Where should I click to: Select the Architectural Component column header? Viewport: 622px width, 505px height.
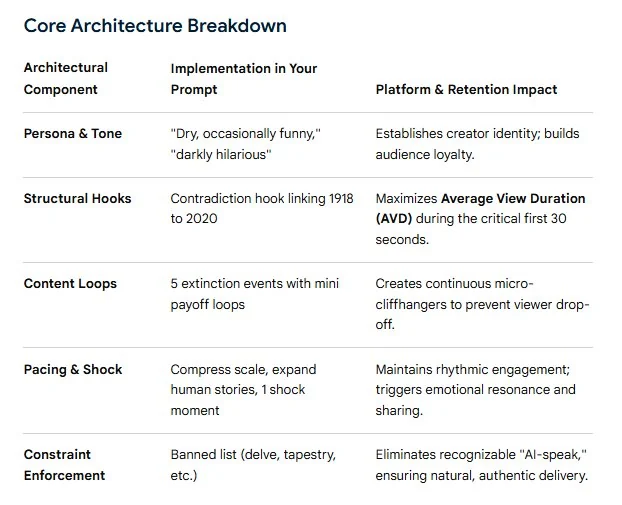click(x=66, y=79)
